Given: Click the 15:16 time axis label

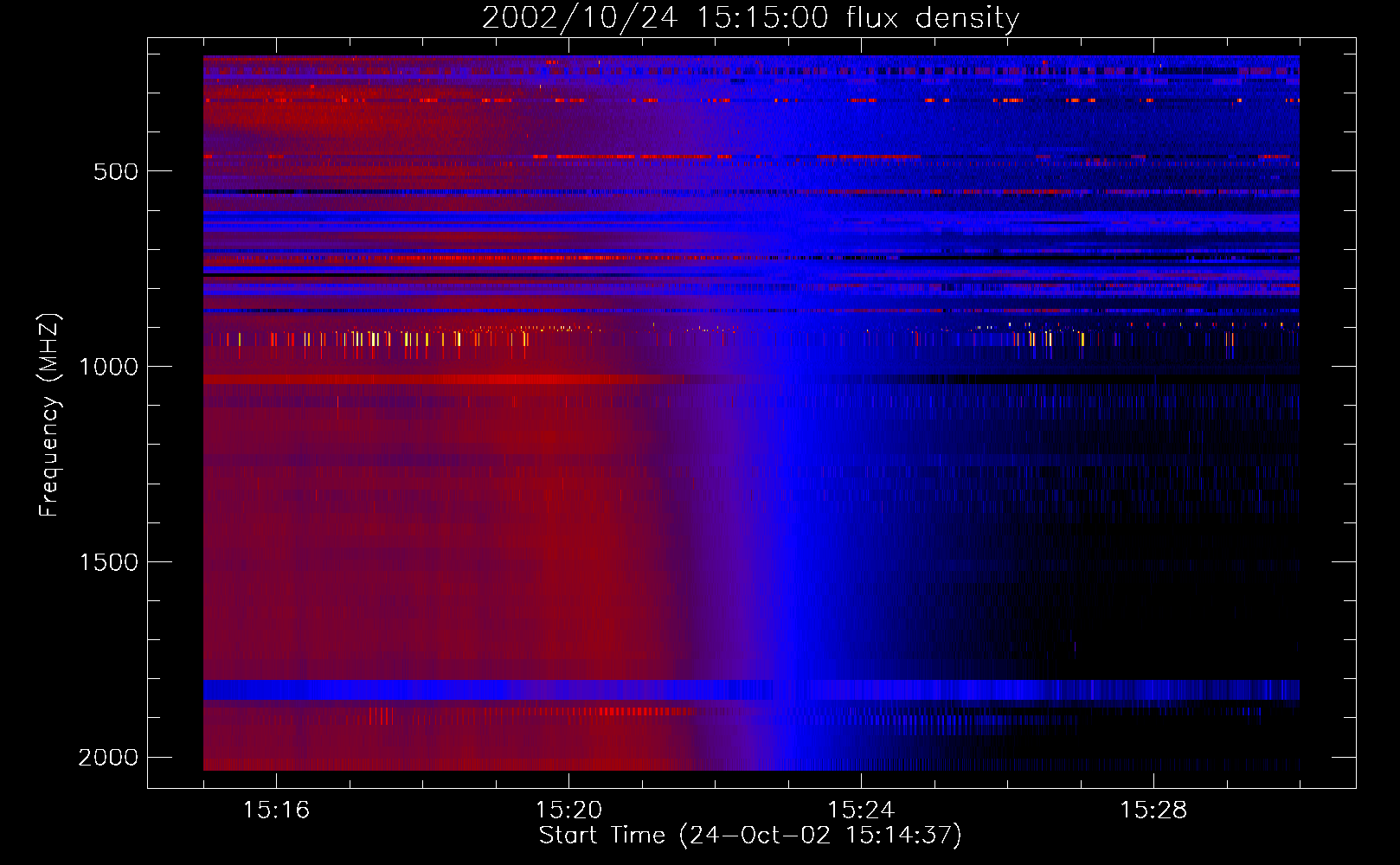Looking at the screenshot, I should [x=276, y=811].
